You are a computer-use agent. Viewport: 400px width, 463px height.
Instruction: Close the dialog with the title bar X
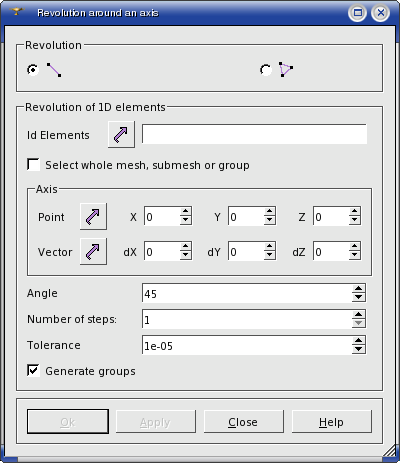[380, 13]
